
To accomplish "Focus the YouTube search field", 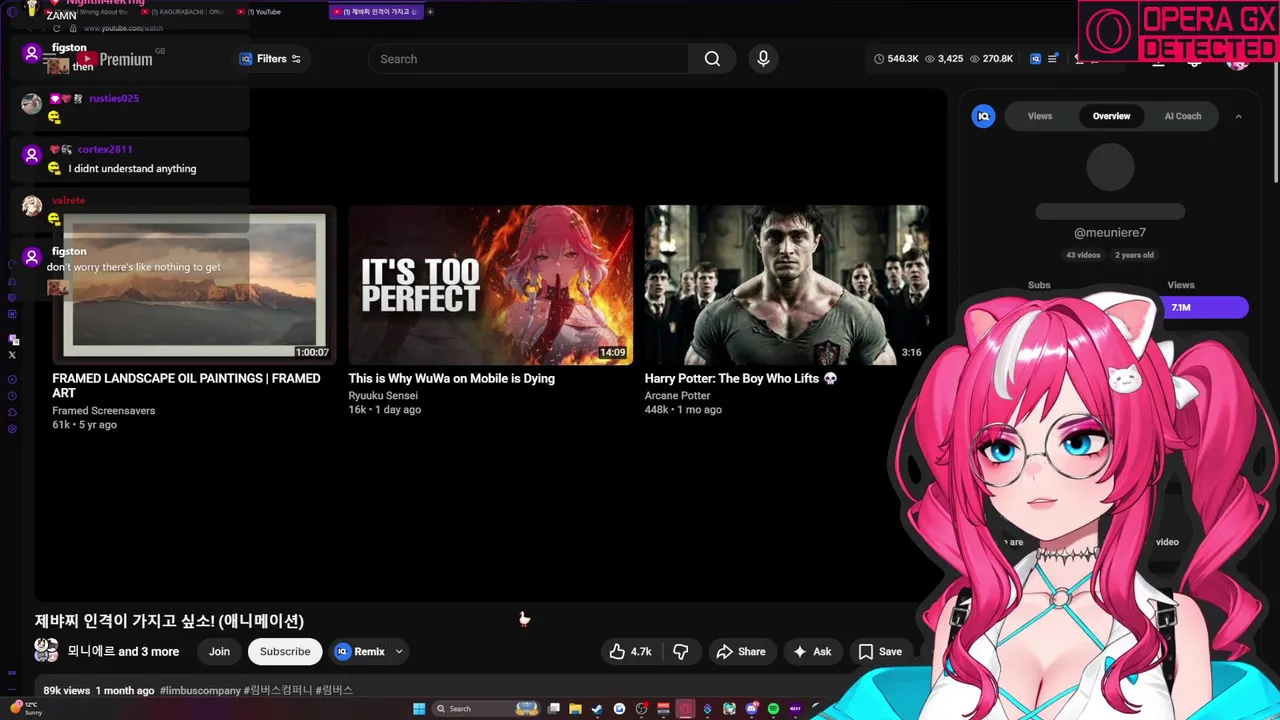I will [528, 59].
